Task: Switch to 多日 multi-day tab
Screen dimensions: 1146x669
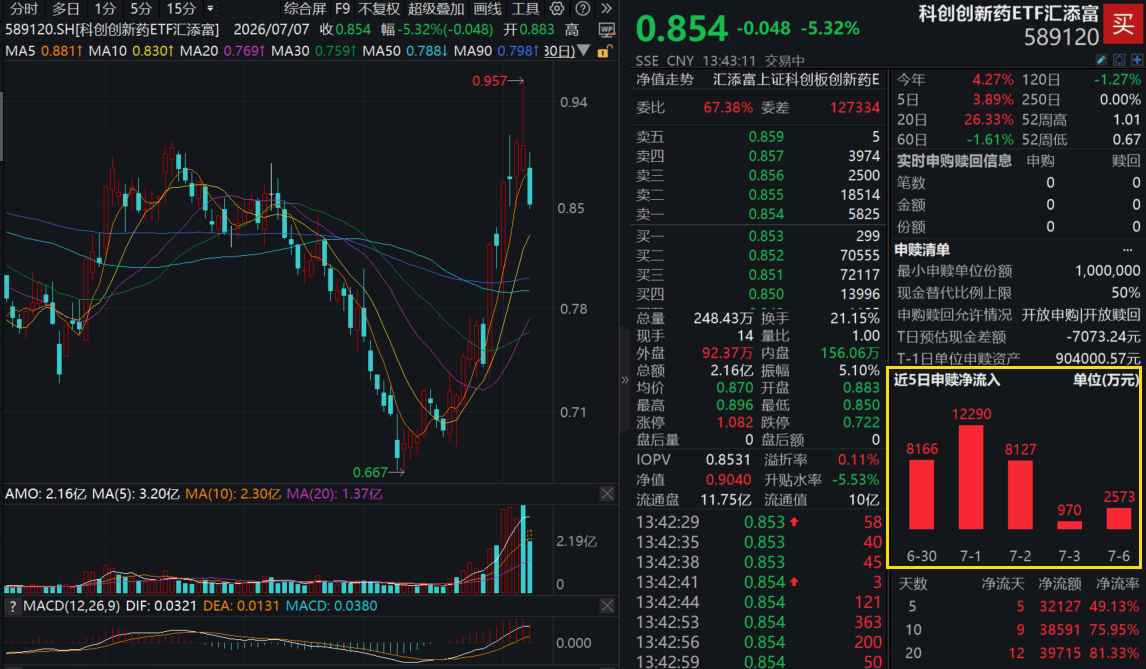Action: coord(66,9)
